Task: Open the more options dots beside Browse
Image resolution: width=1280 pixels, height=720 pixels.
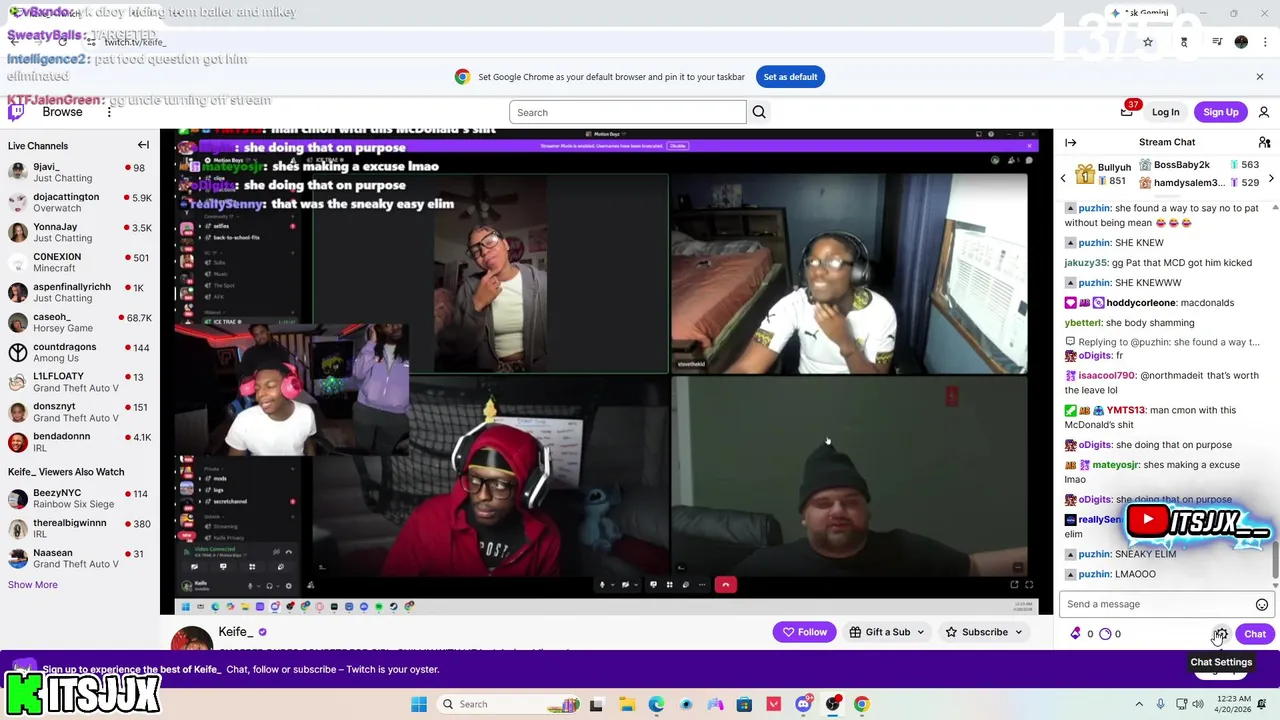Action: pyautogui.click(x=109, y=112)
